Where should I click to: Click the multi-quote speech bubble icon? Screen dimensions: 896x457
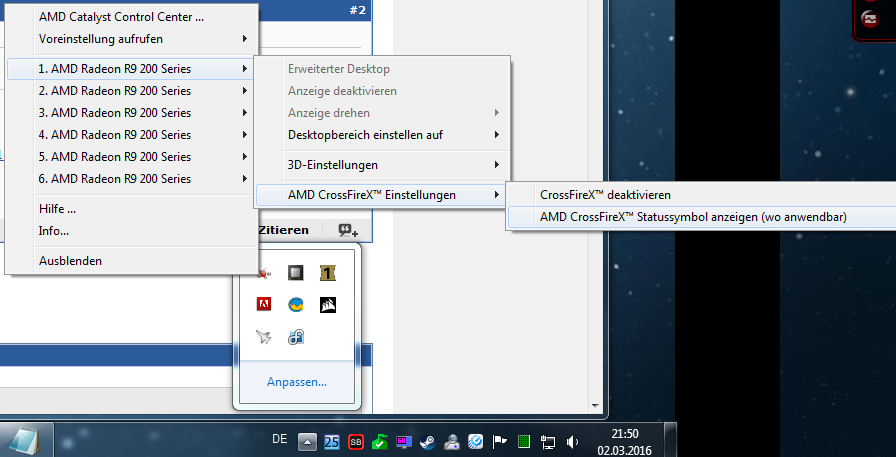(x=348, y=230)
